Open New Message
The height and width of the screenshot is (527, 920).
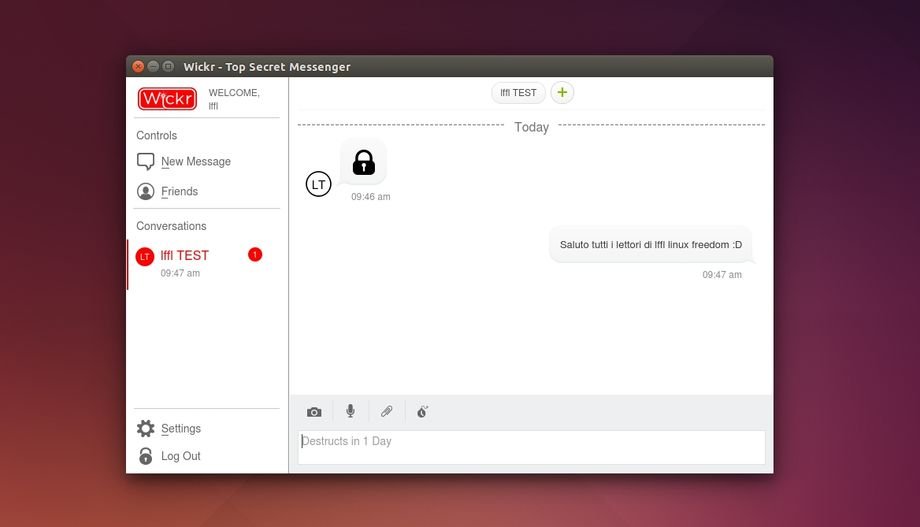195,161
